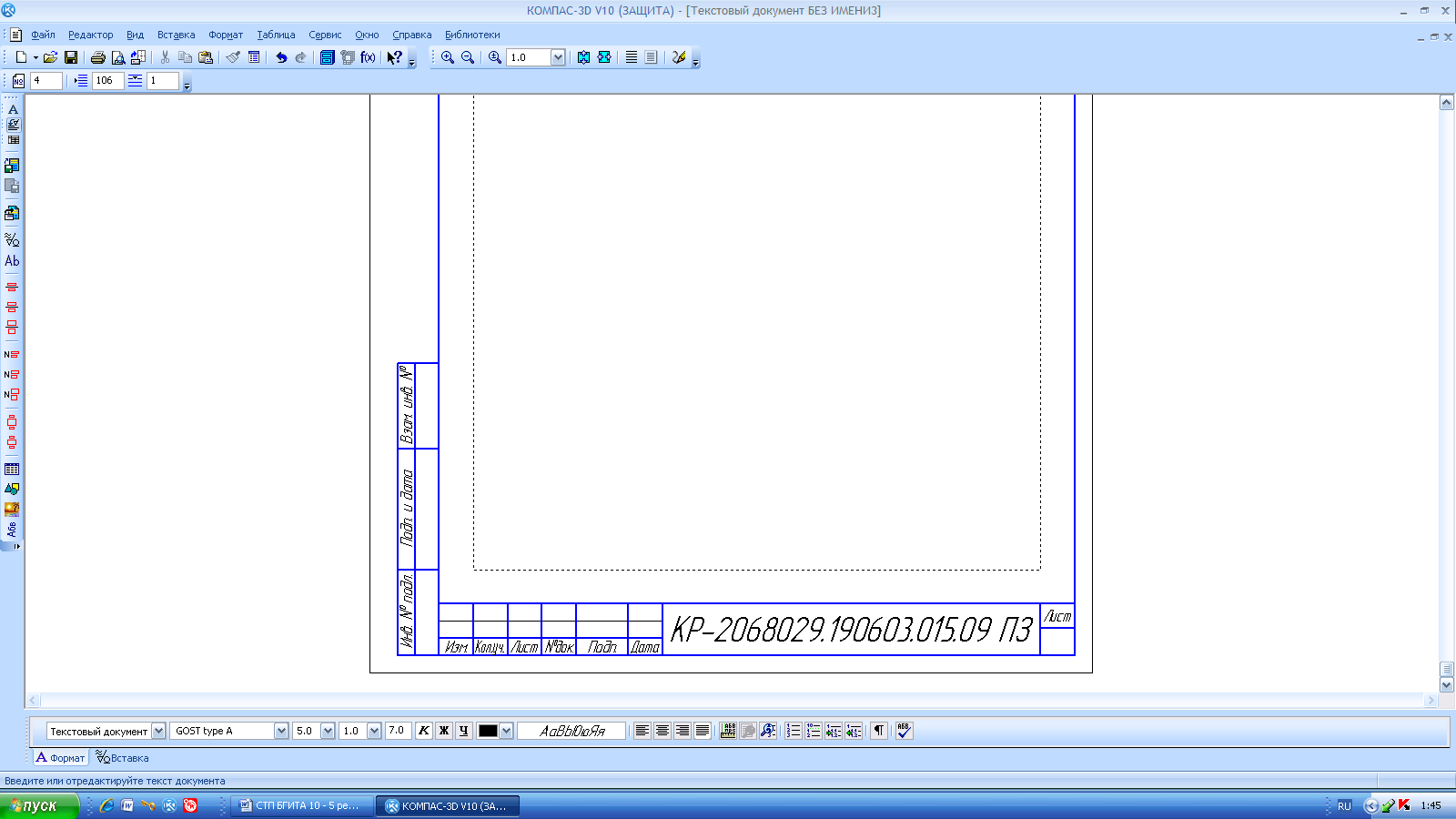Click the shapes fragment icon in left sidebar
This screenshot has width=1456, height=819.
(x=12, y=489)
